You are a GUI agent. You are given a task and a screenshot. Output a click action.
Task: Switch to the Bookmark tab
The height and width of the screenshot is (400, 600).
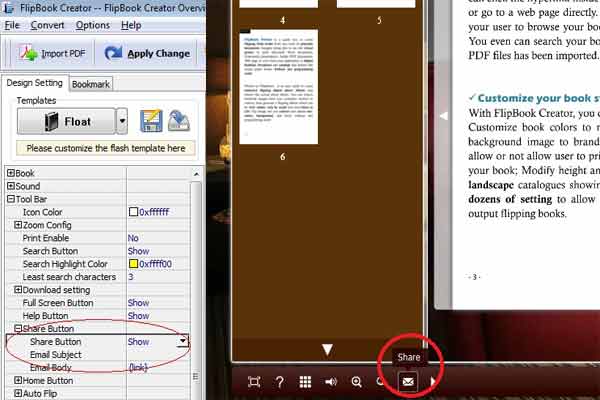click(91, 84)
